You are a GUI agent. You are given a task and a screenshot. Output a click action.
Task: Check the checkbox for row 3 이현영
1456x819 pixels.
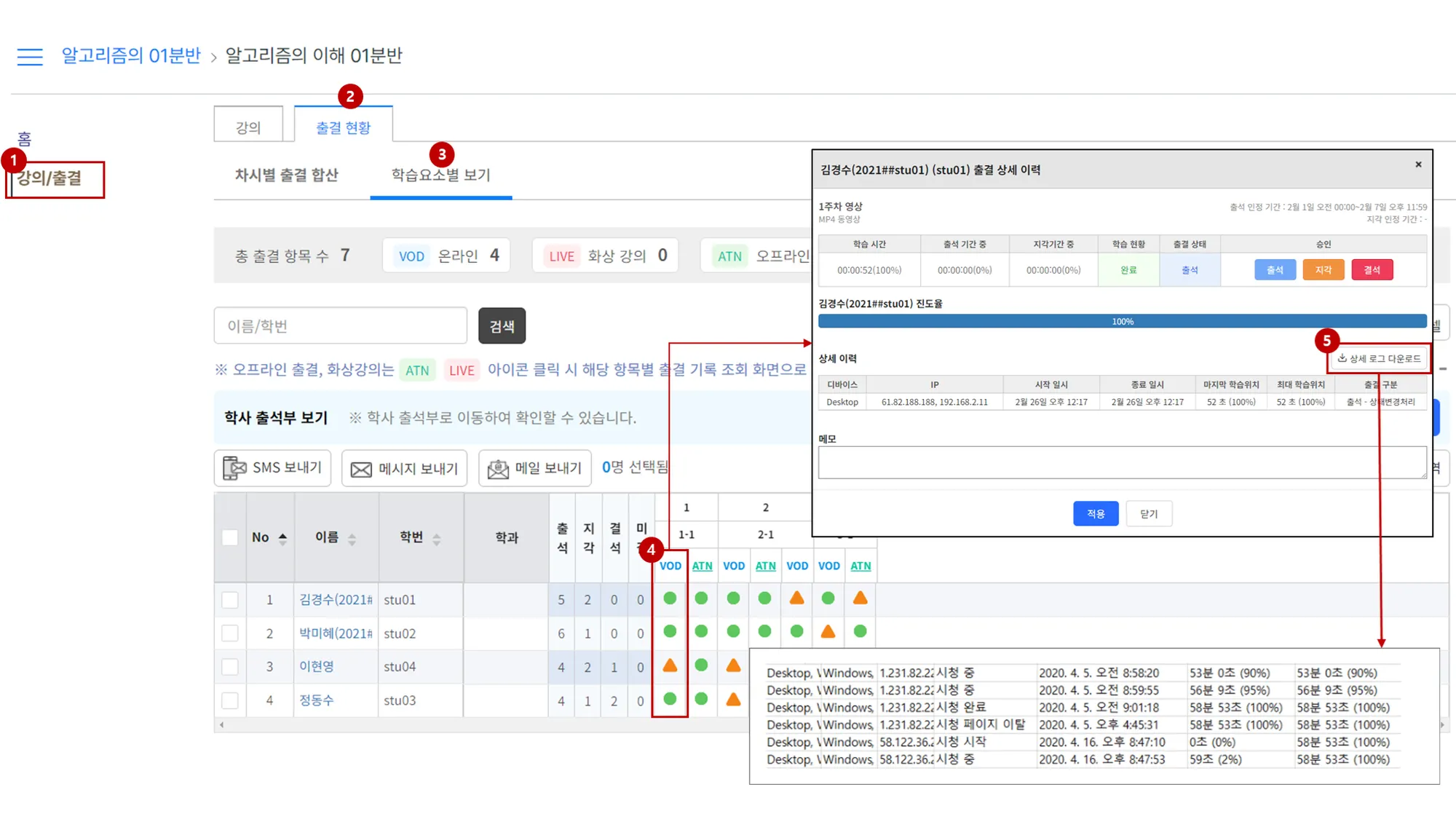pyautogui.click(x=230, y=667)
